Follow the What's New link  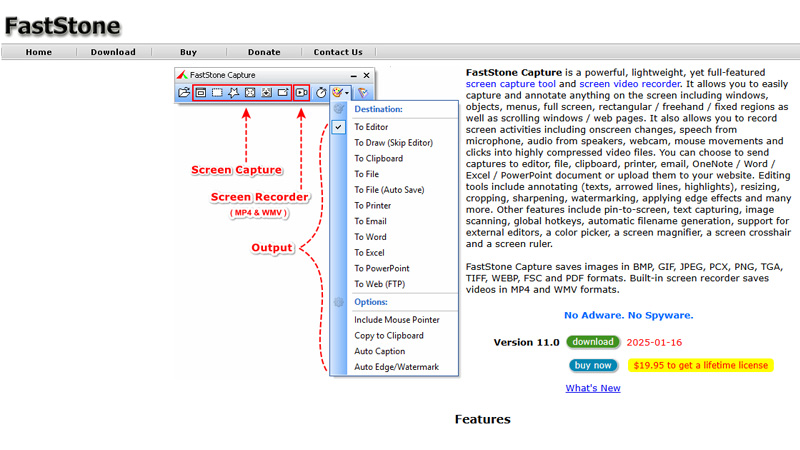tap(592, 388)
